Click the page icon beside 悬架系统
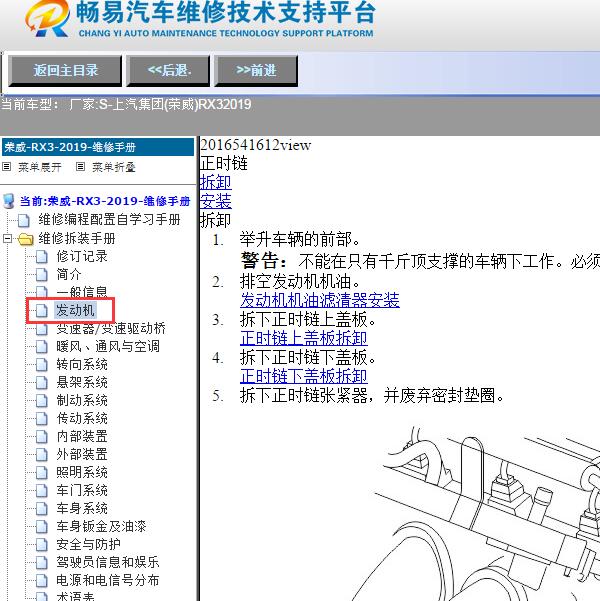This screenshot has width=600, height=601. [42, 383]
